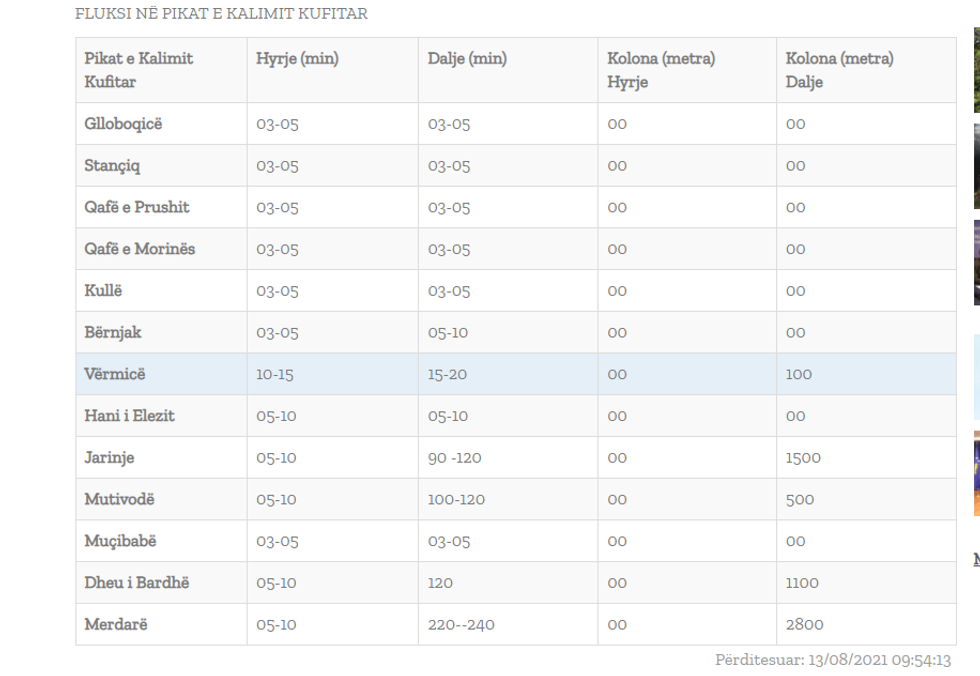
Task: Click Dheu i Bardhë exit column 1100
Action: 802,583
